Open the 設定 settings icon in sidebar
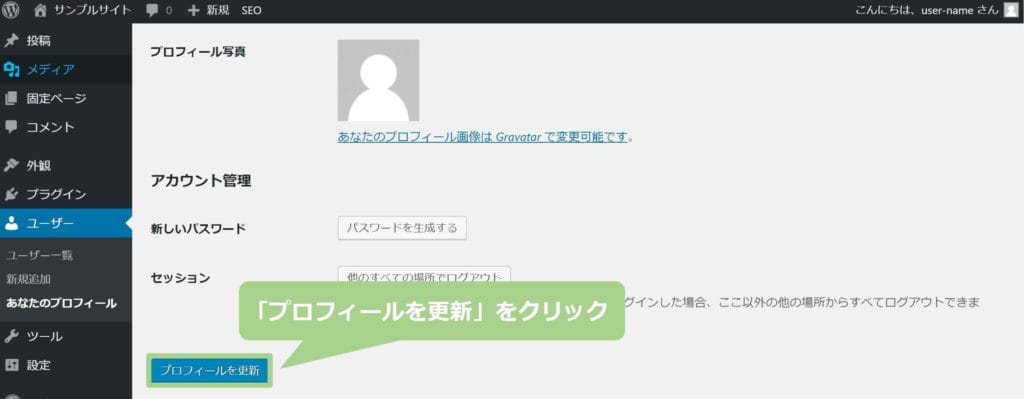Screen dimensions: 1024x399 coord(11,365)
